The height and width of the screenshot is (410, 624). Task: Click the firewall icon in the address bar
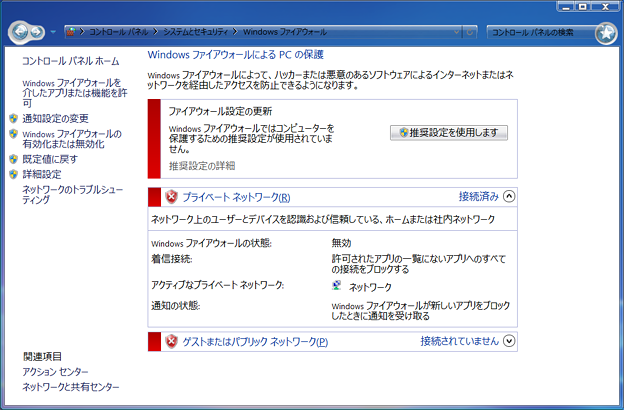pos(71,31)
